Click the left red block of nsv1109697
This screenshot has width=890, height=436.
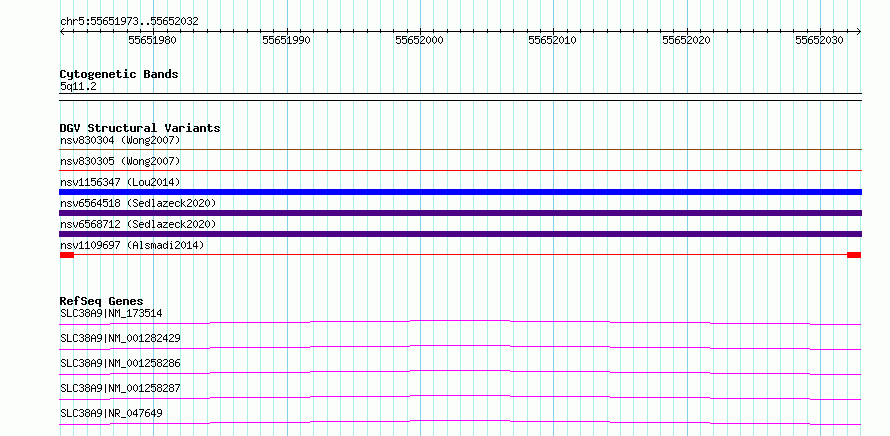click(x=67, y=255)
